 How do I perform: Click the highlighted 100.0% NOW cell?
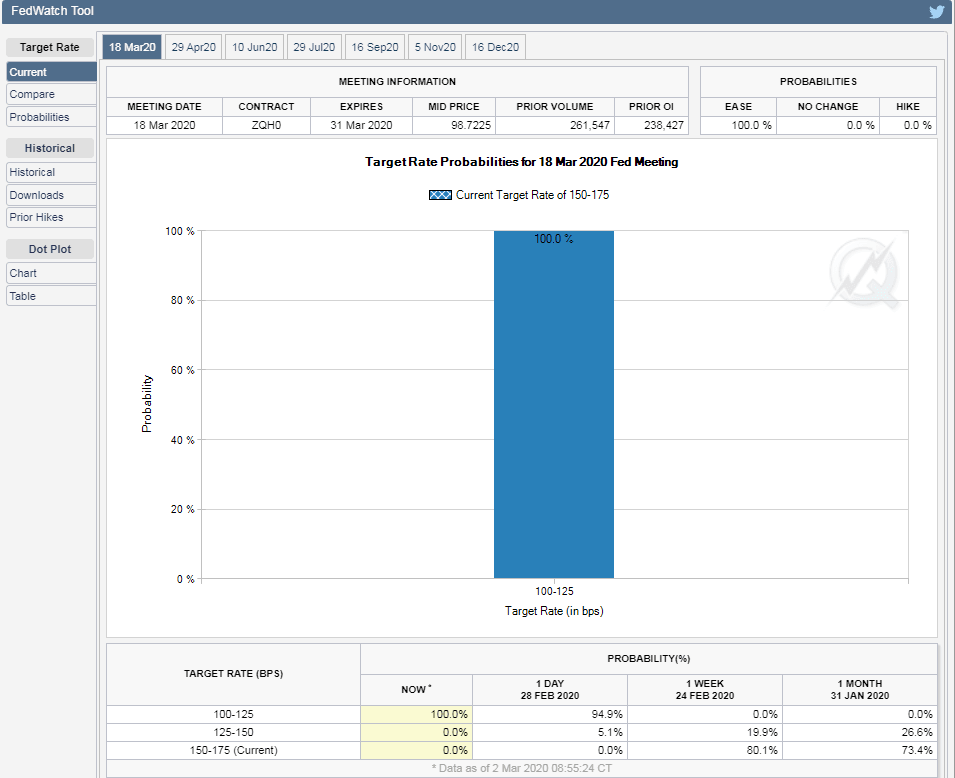[x=416, y=714]
